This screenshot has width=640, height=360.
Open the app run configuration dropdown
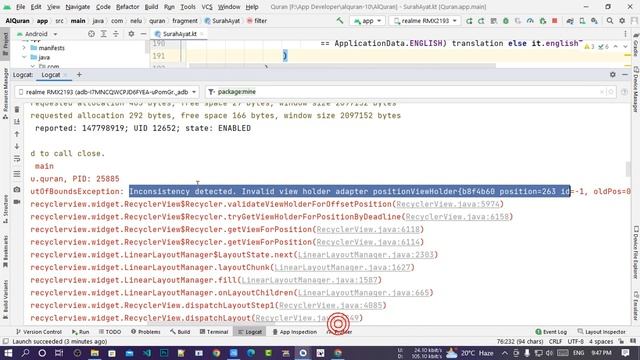click(367, 21)
